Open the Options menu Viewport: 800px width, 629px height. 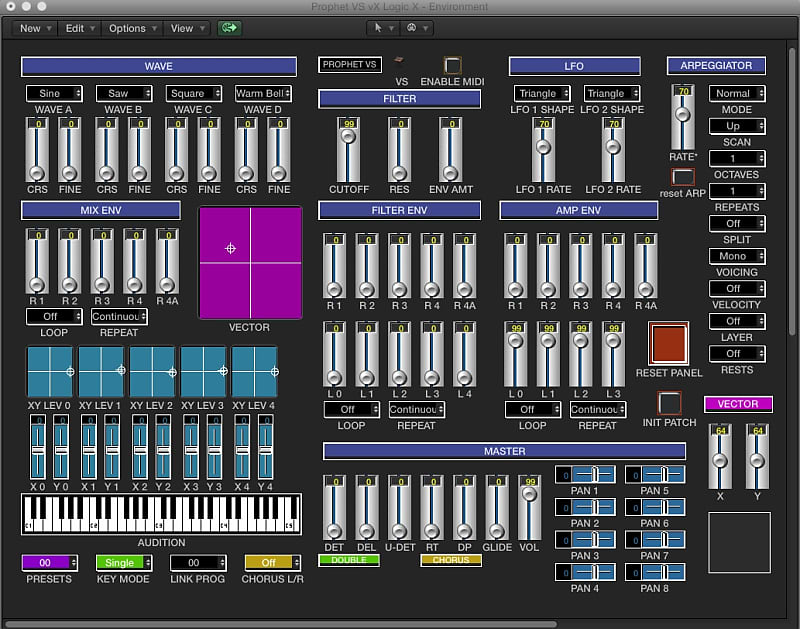point(131,28)
